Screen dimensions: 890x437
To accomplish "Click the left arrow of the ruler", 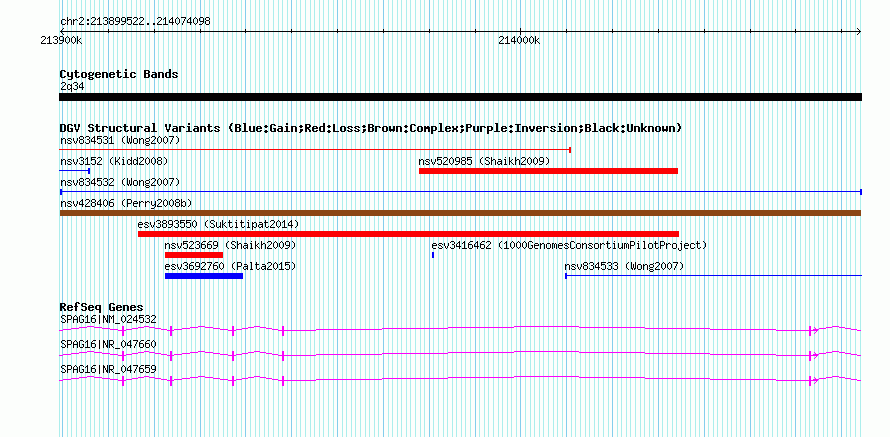I will point(62,31).
